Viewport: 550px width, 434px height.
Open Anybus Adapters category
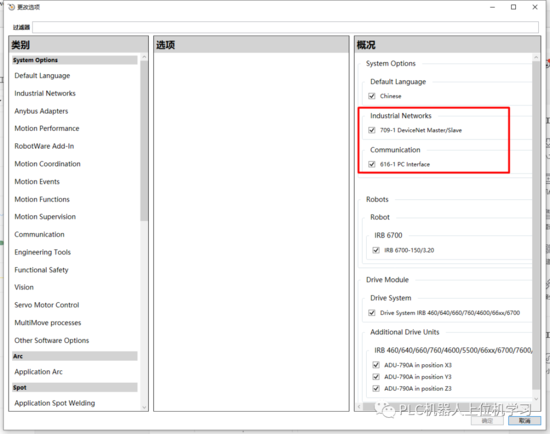41,111
